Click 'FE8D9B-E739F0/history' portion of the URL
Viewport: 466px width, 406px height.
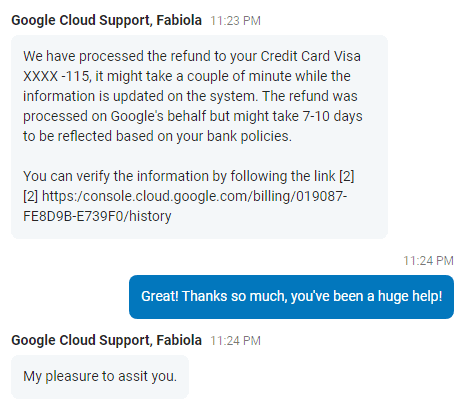tap(97, 216)
